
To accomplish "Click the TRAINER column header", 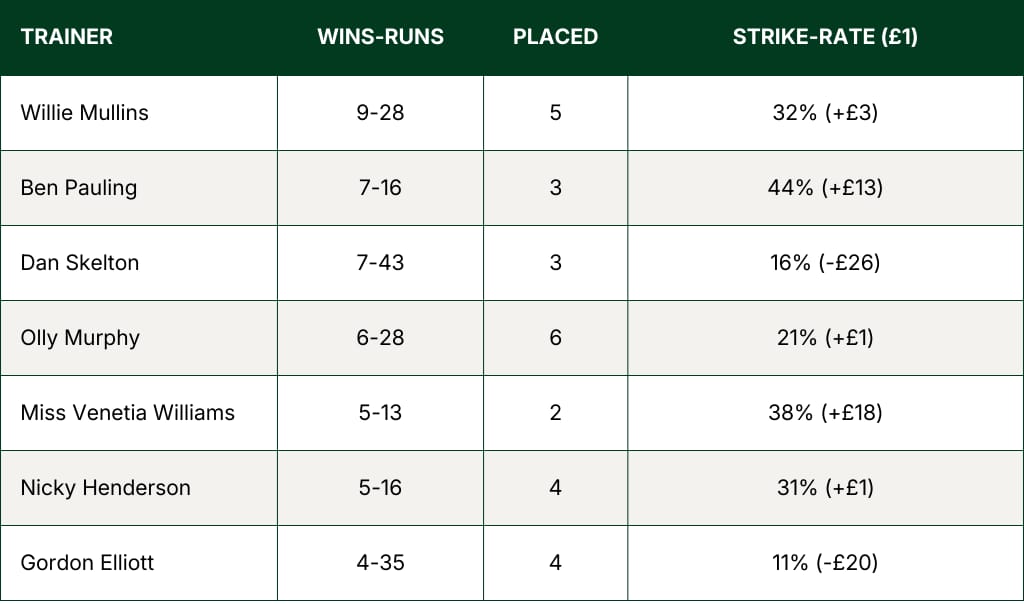I will 66,37.
